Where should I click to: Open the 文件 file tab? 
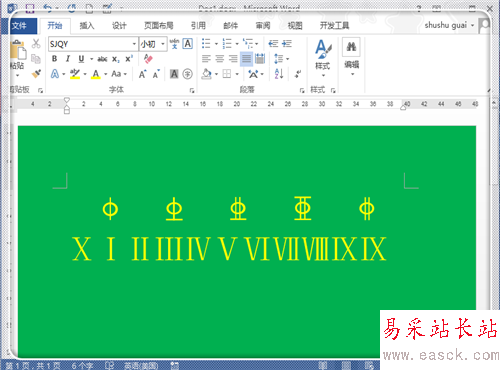click(19, 26)
